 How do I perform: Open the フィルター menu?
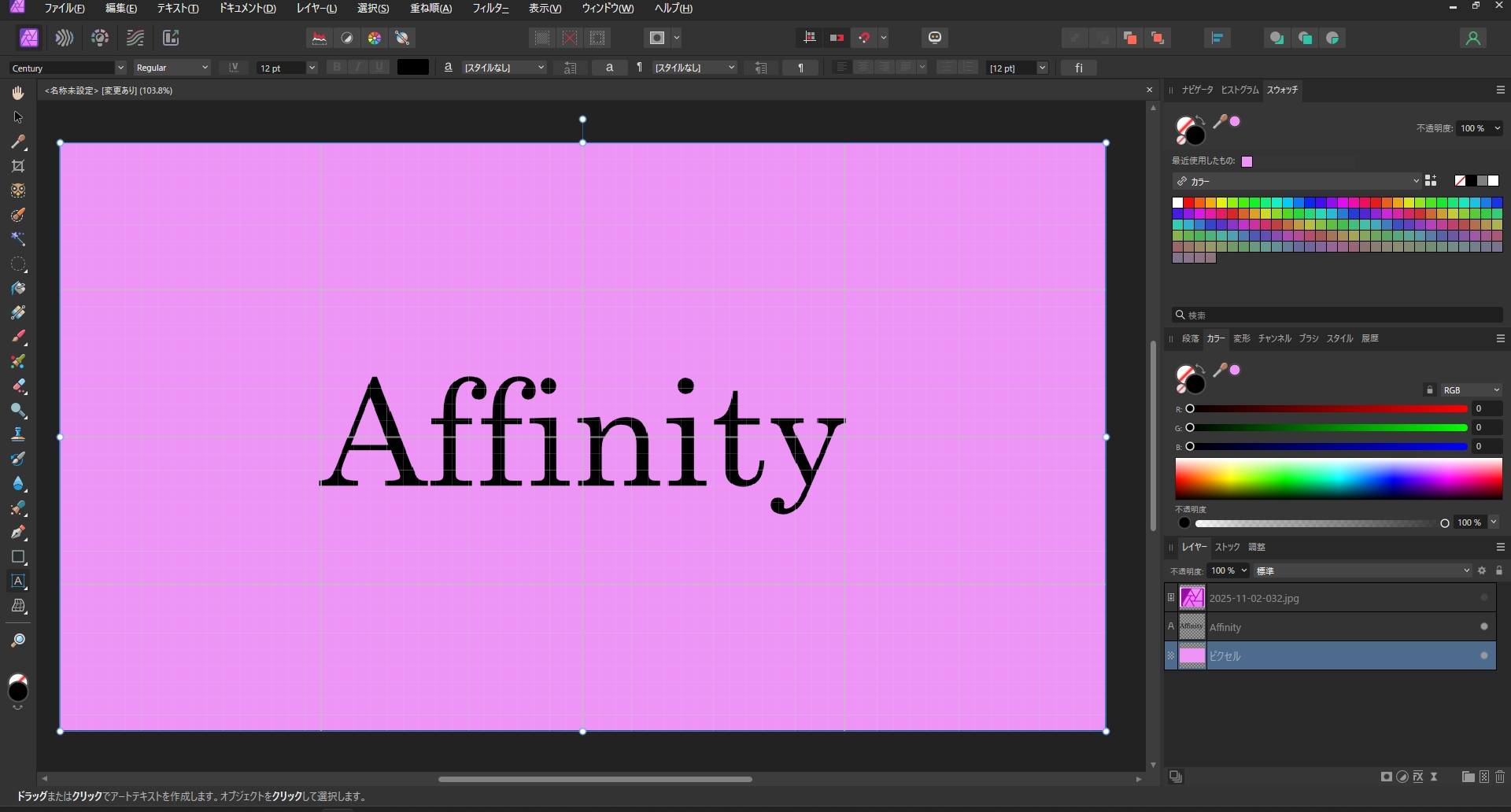pos(490,9)
